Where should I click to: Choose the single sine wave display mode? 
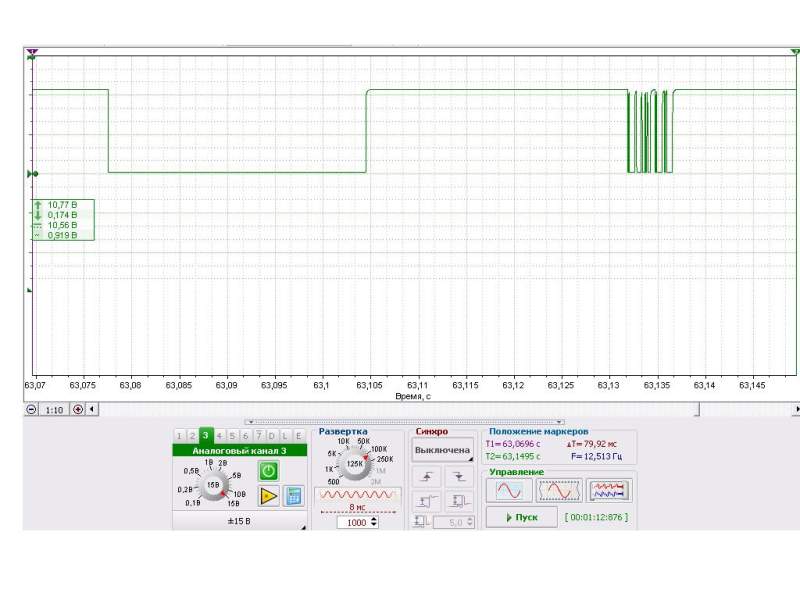(x=509, y=490)
